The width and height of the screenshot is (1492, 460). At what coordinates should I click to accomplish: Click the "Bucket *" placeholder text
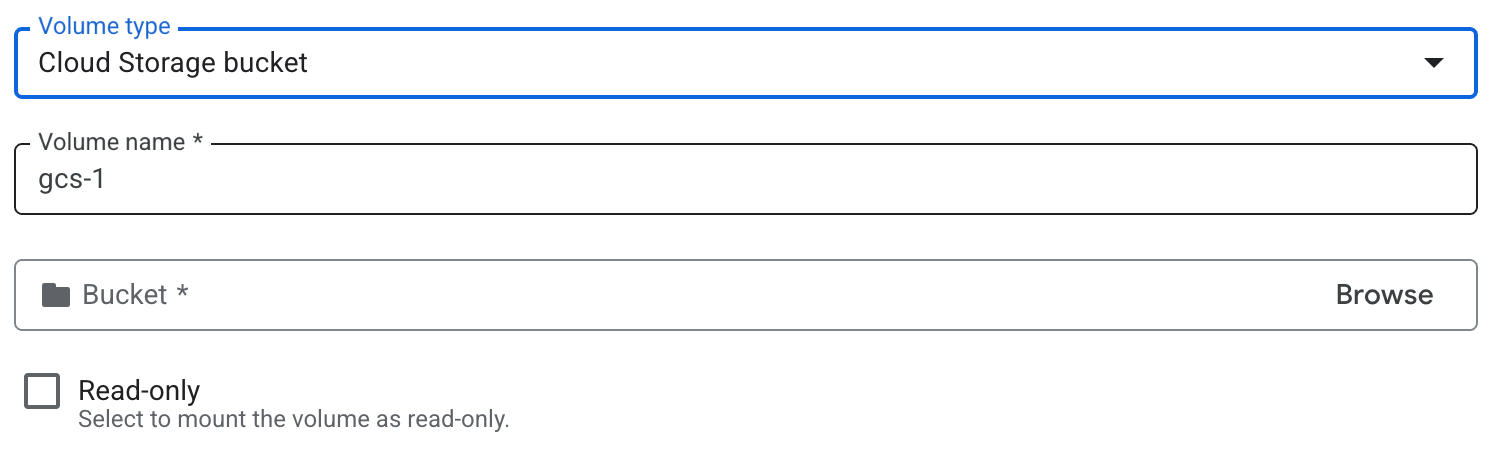coord(135,295)
